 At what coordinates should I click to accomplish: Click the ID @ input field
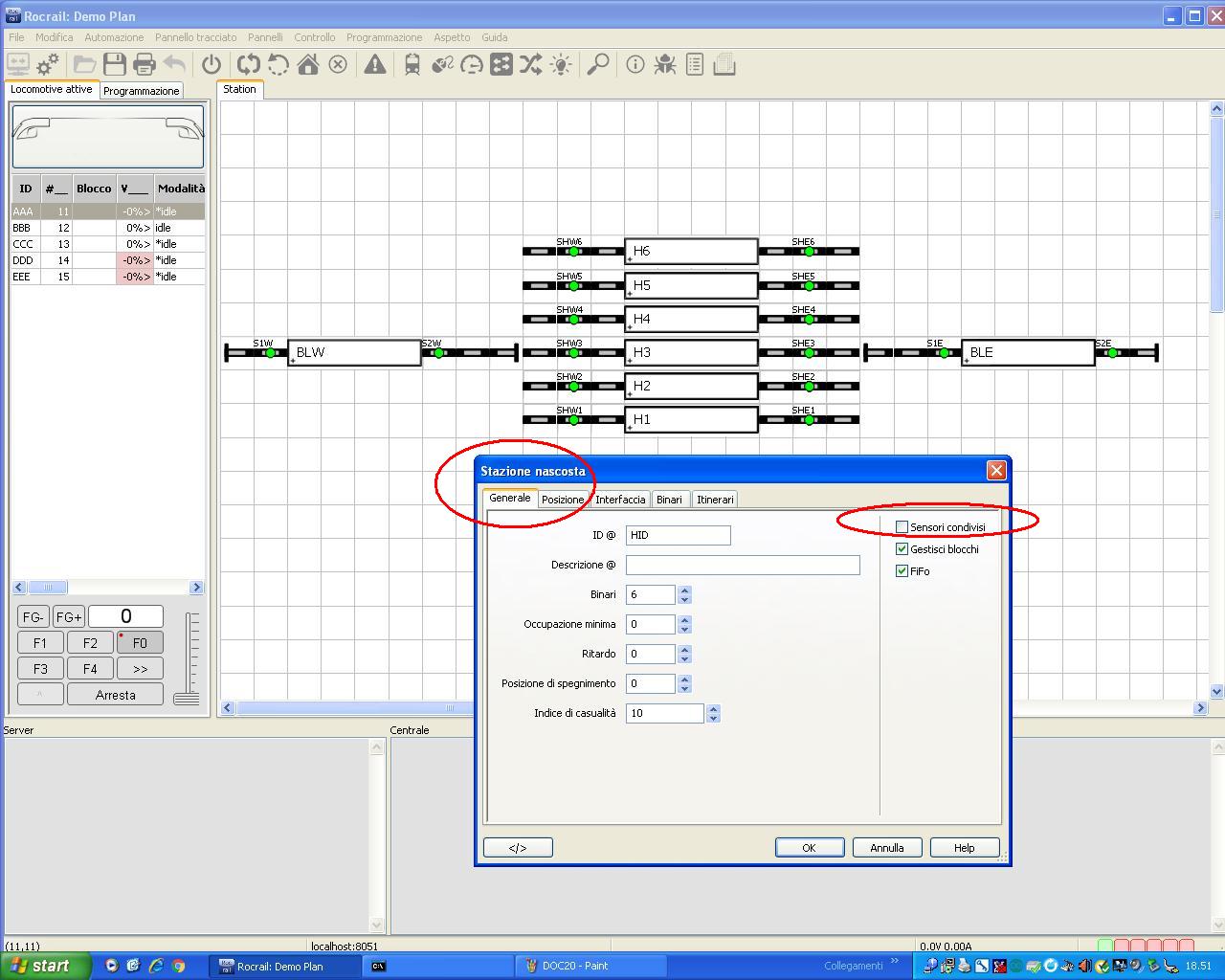[x=678, y=535]
